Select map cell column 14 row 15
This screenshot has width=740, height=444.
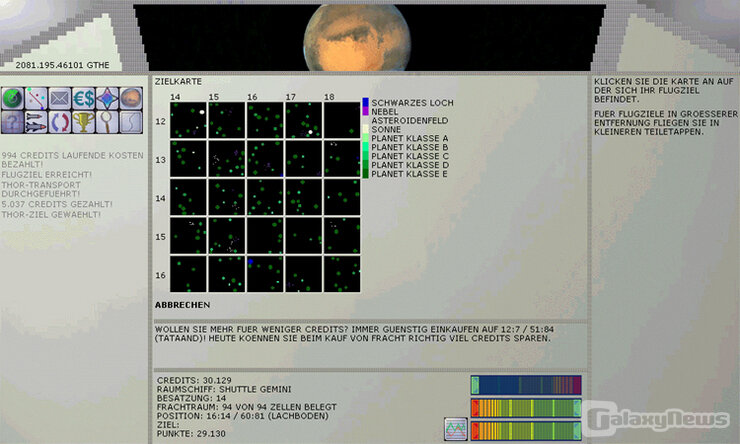(188, 235)
